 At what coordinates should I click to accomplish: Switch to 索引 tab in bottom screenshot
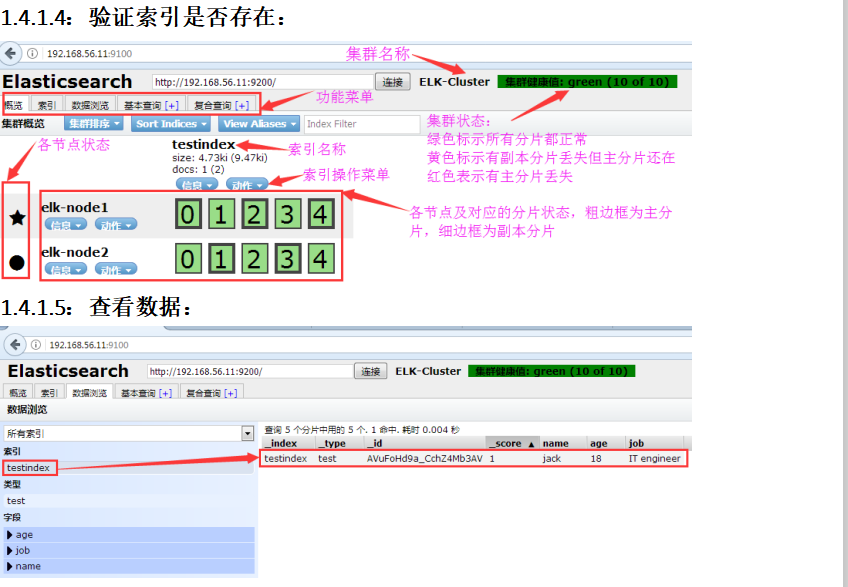click(49, 393)
